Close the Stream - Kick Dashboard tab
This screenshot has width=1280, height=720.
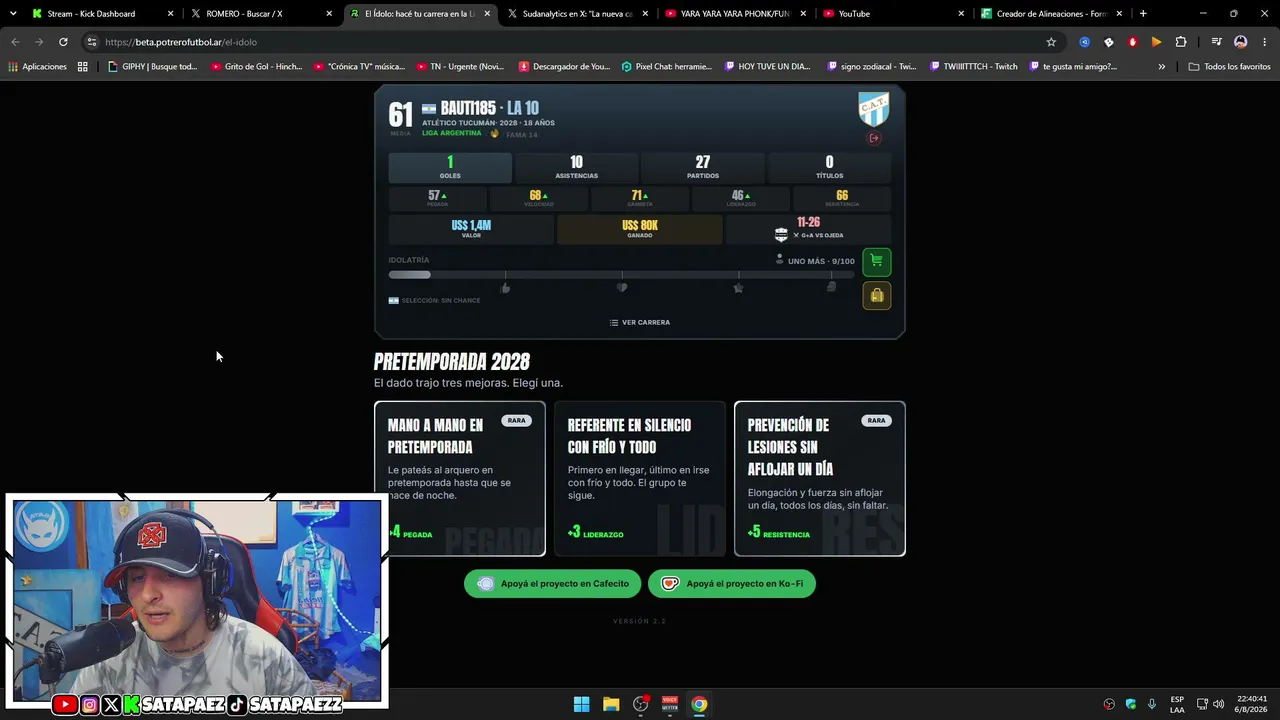coord(171,14)
